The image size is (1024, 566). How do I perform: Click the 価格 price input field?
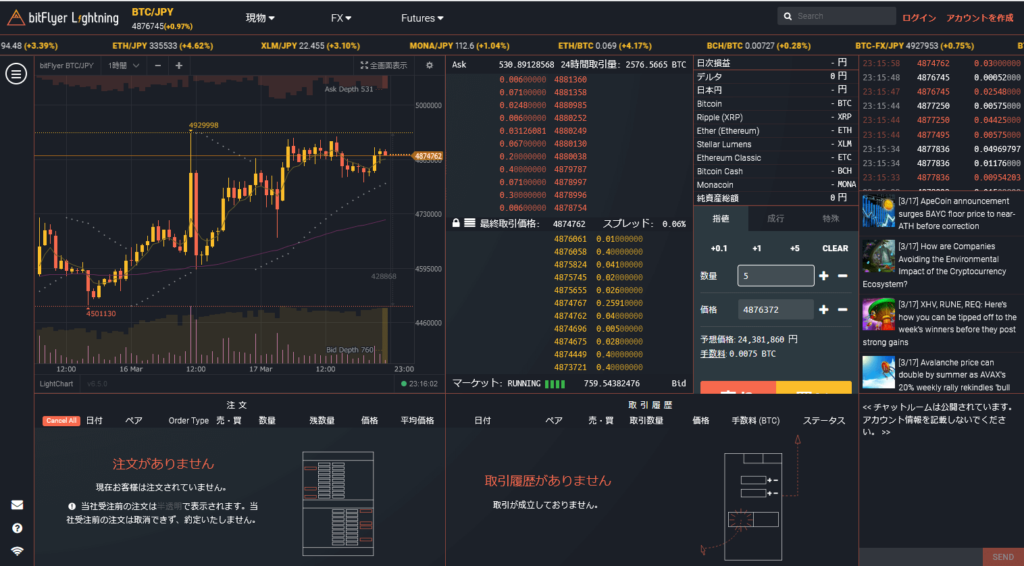click(776, 309)
